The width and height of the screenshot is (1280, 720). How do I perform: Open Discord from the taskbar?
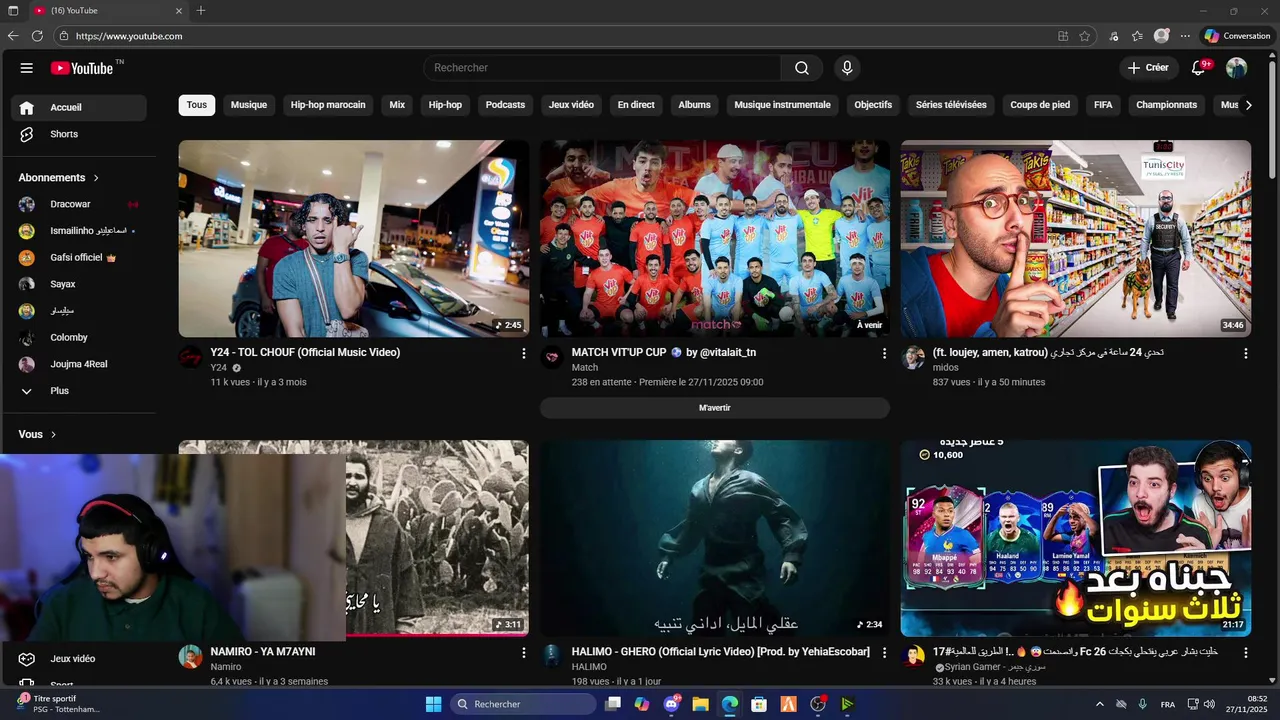[671, 704]
